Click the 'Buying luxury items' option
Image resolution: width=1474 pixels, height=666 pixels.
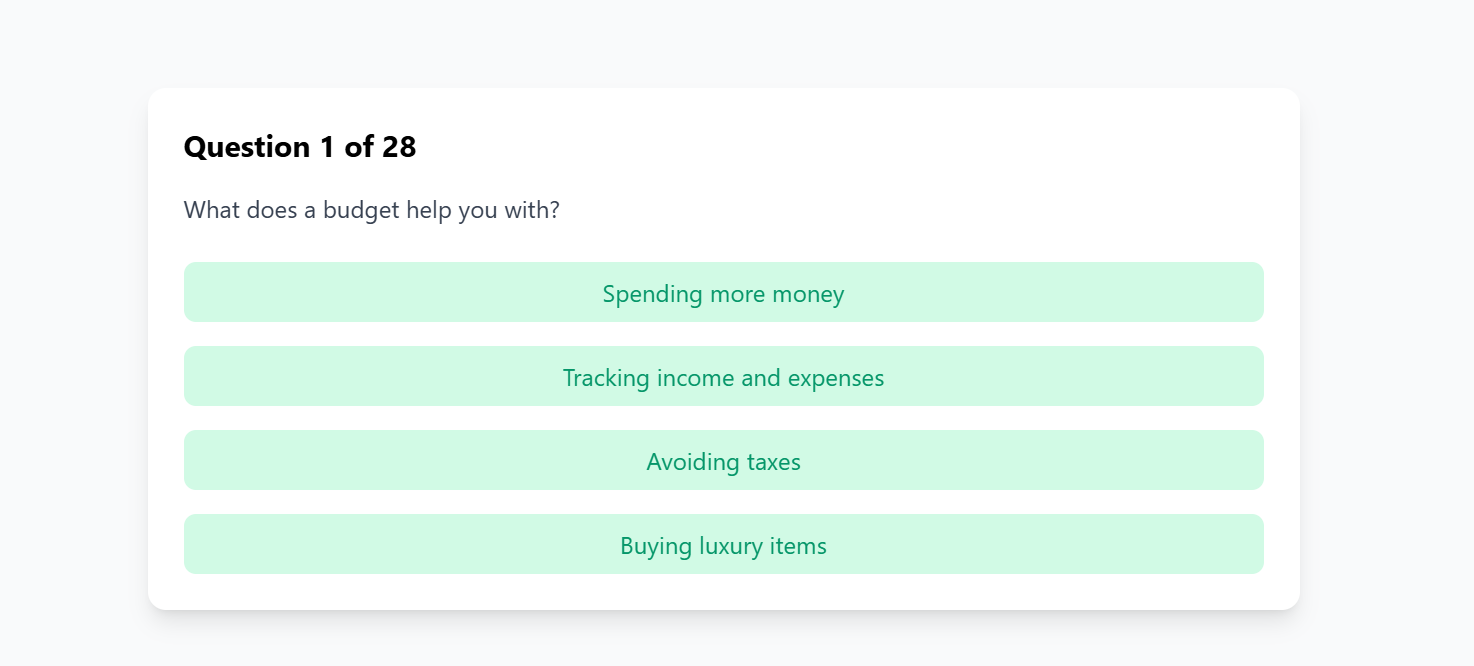click(x=723, y=545)
